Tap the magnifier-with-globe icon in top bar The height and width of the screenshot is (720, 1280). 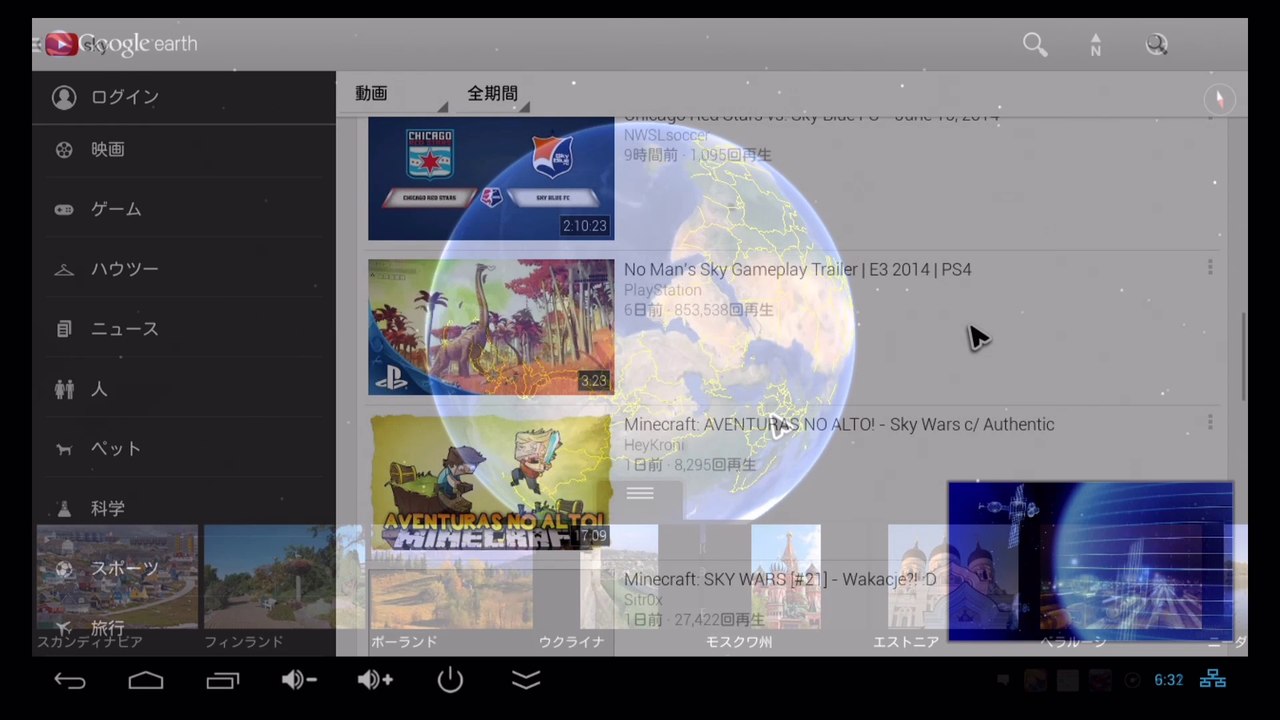1157,44
